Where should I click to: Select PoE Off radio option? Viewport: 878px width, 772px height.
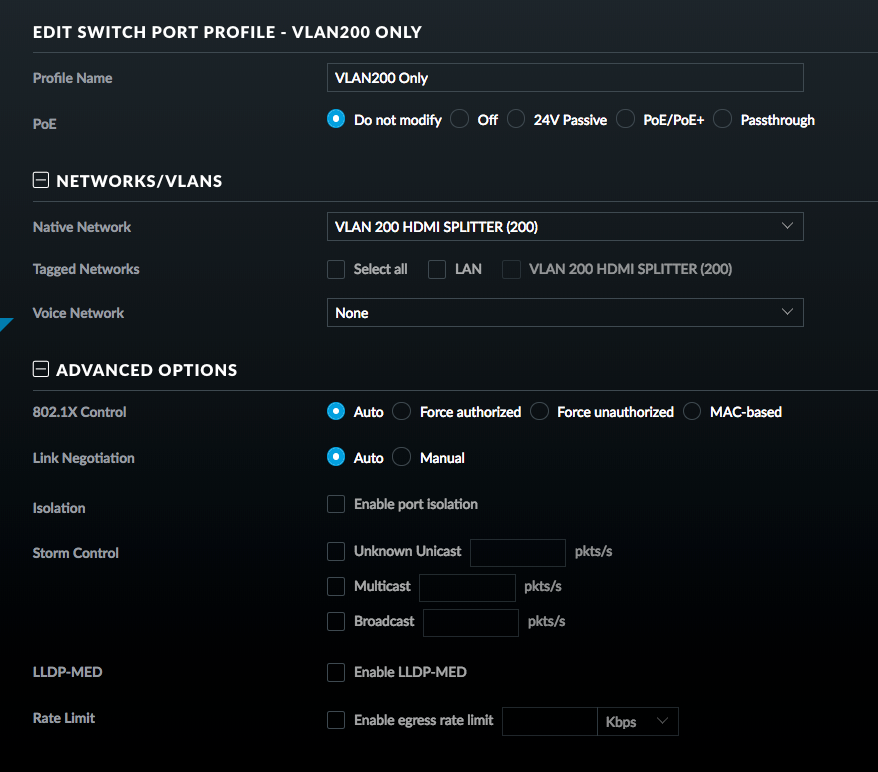[459, 119]
